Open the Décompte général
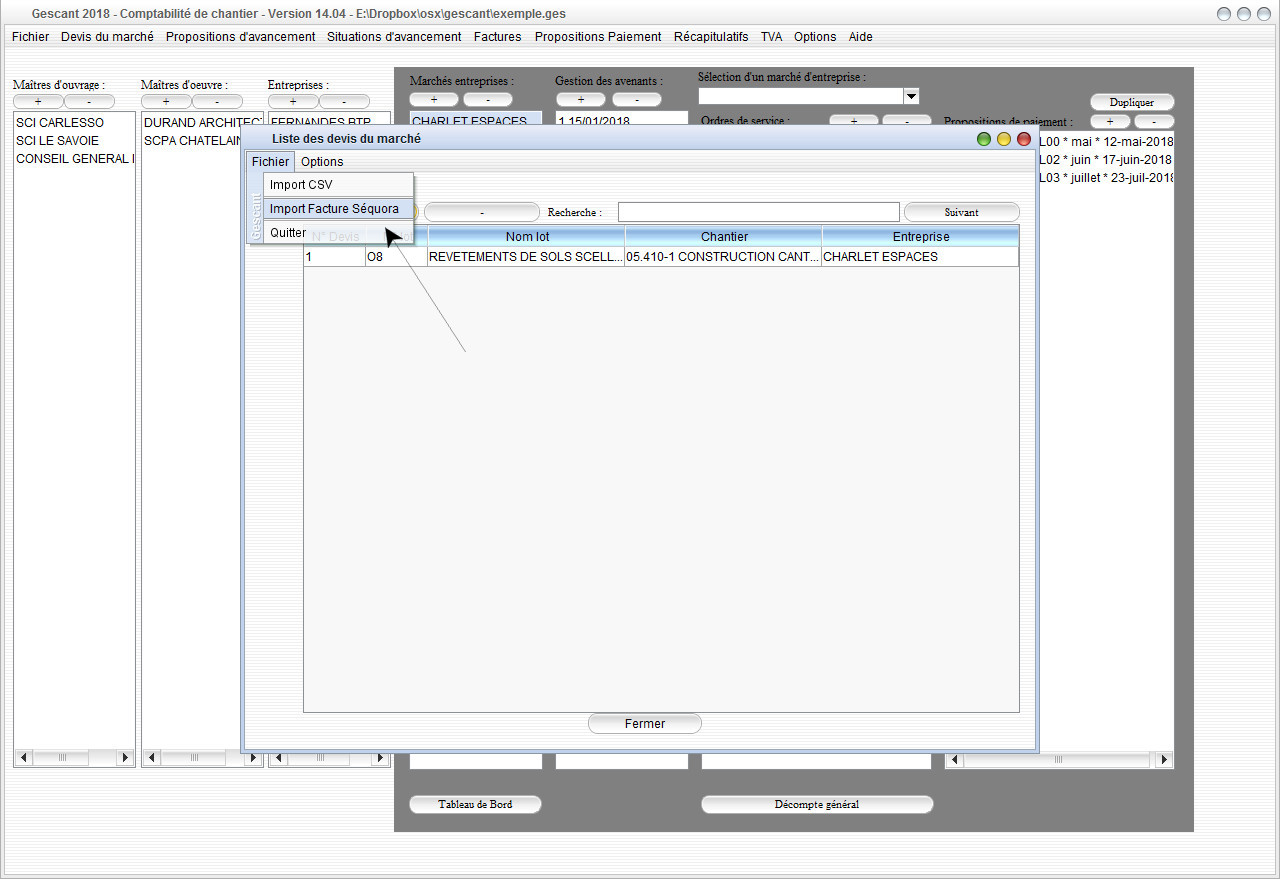Image resolution: width=1280 pixels, height=879 pixels. (x=816, y=804)
